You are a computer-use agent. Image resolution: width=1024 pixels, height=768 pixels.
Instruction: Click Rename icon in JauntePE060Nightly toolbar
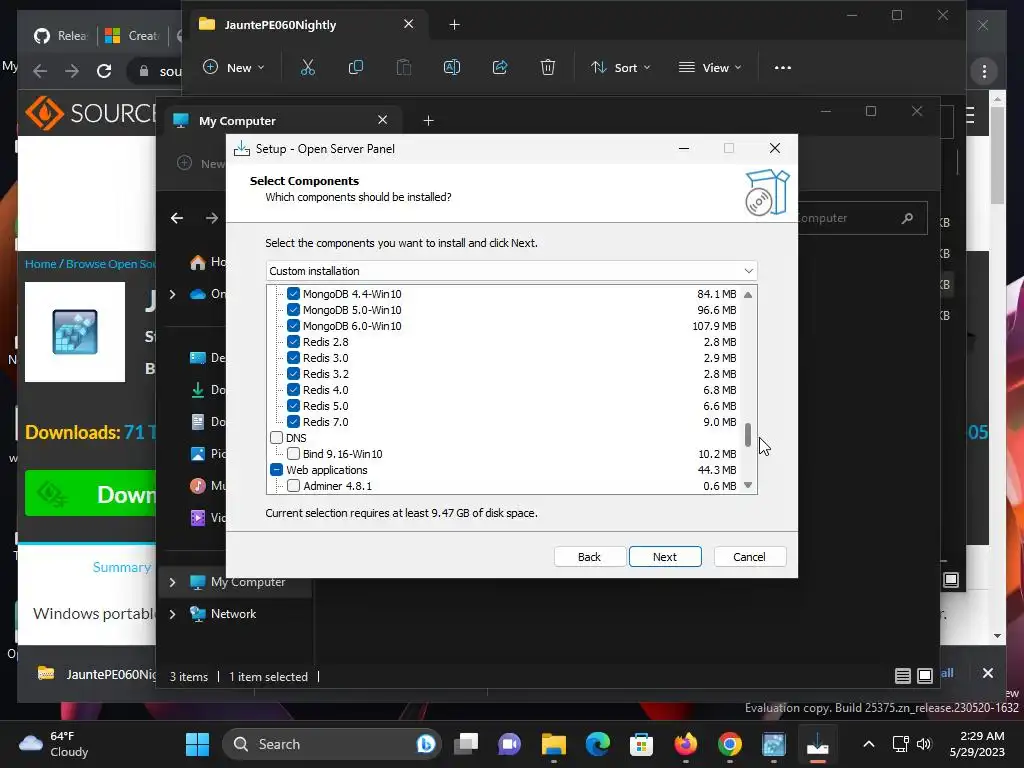pos(452,67)
